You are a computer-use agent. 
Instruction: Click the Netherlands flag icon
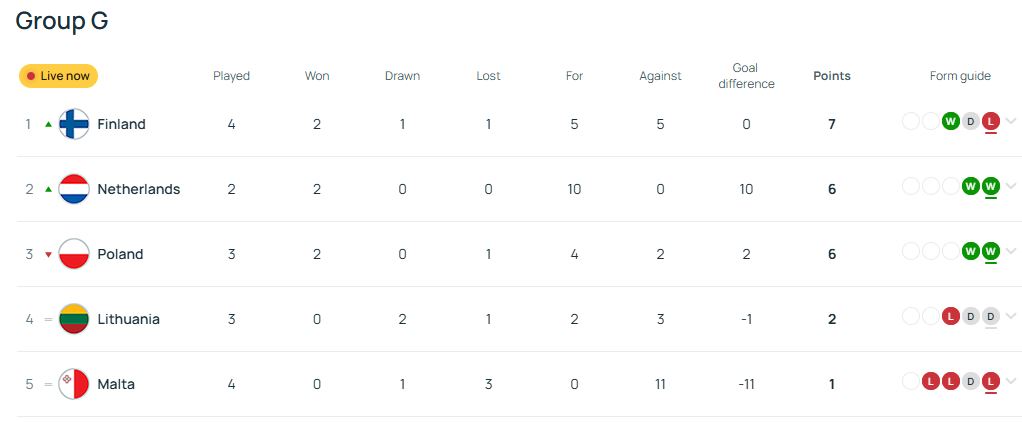click(x=74, y=189)
